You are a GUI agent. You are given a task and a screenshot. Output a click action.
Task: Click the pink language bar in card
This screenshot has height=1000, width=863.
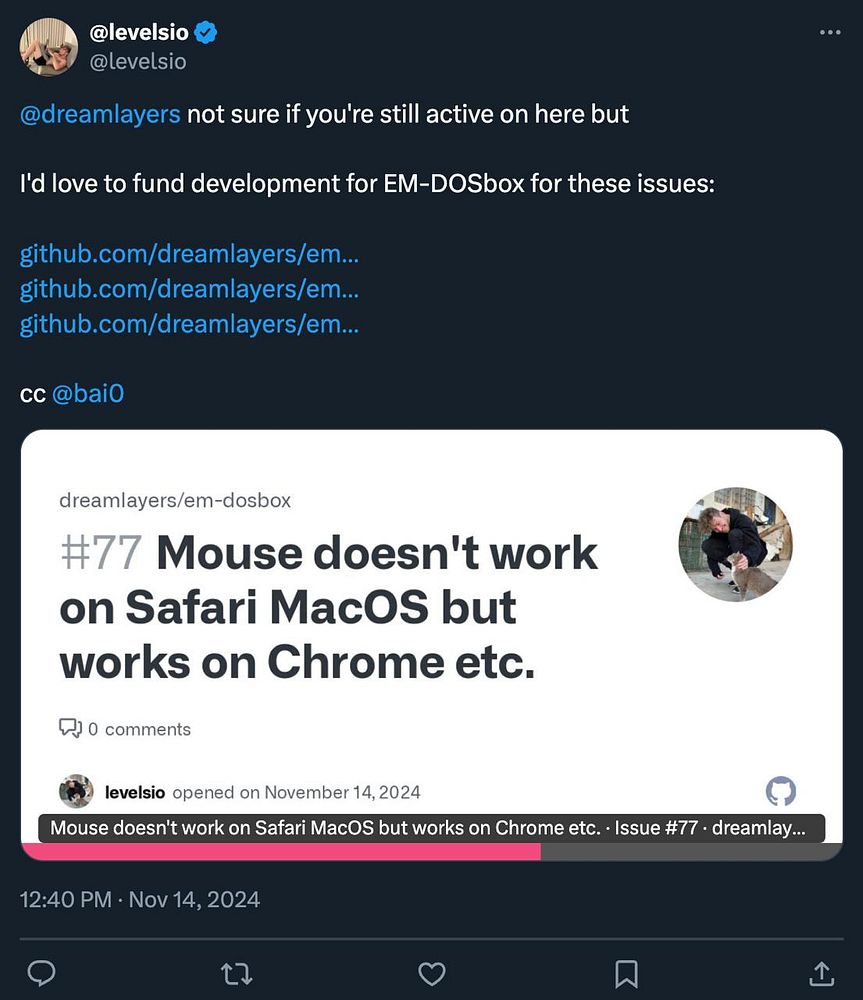(x=281, y=851)
